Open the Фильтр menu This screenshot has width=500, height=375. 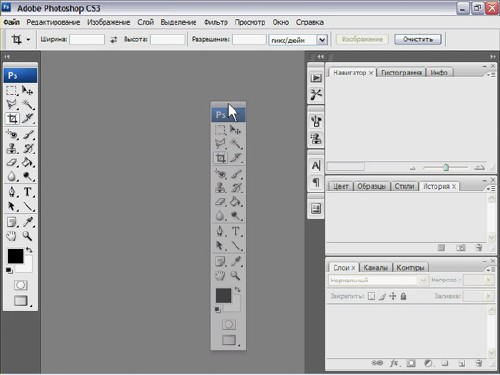(x=216, y=22)
